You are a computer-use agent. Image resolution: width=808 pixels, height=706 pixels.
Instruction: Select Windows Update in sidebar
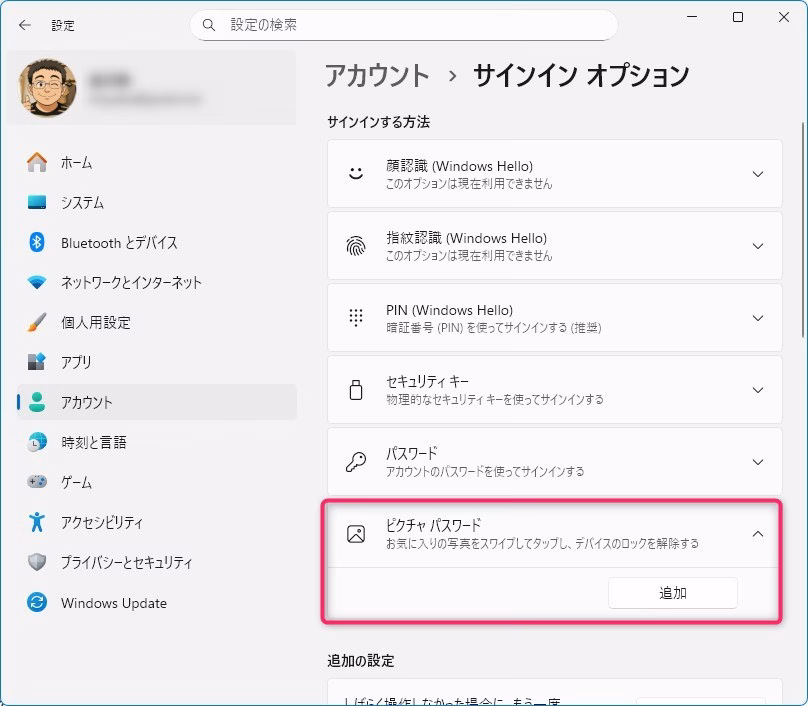coord(113,603)
